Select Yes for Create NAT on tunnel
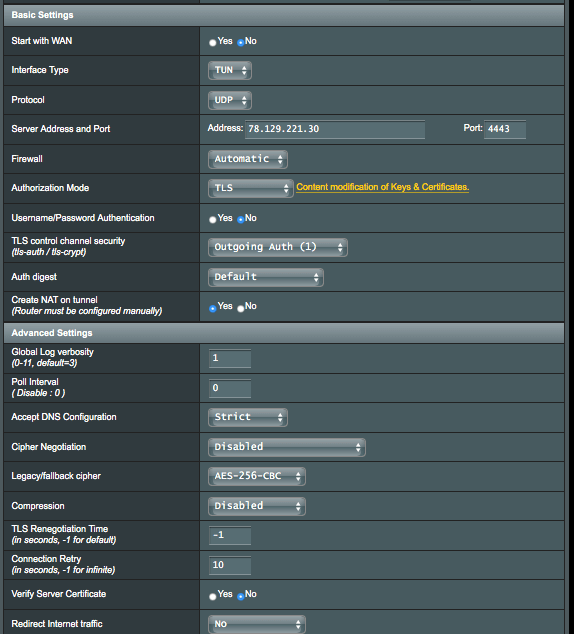 tap(213, 309)
